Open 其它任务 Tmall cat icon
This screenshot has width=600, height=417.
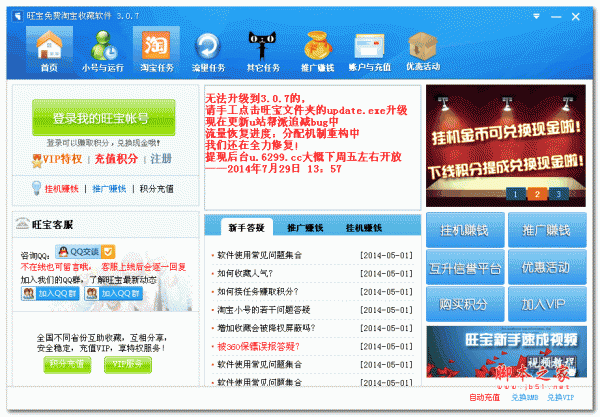coord(263,50)
